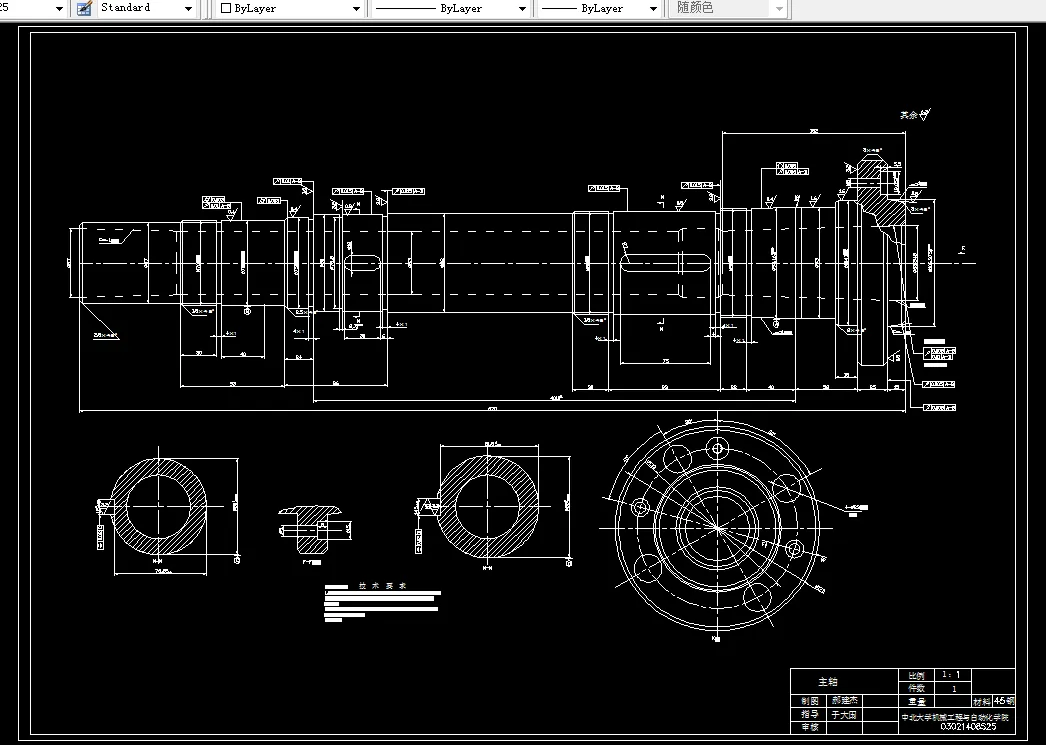Select the 指导 label in title block

click(x=810, y=714)
